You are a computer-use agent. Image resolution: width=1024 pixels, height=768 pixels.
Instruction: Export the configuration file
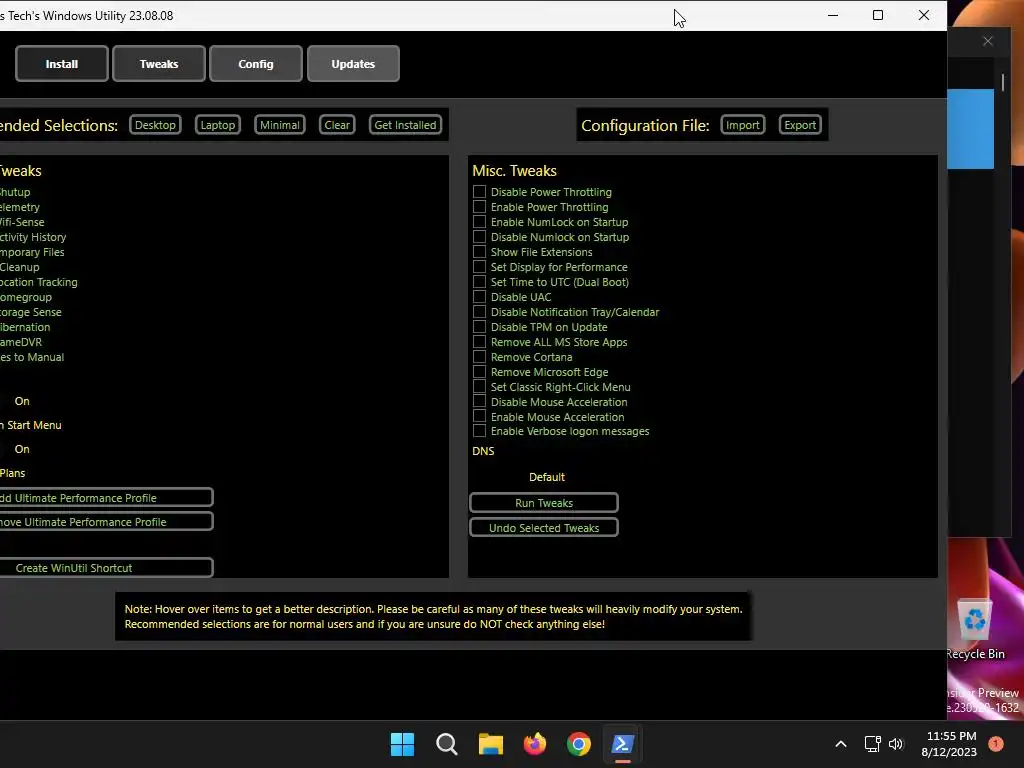click(800, 125)
